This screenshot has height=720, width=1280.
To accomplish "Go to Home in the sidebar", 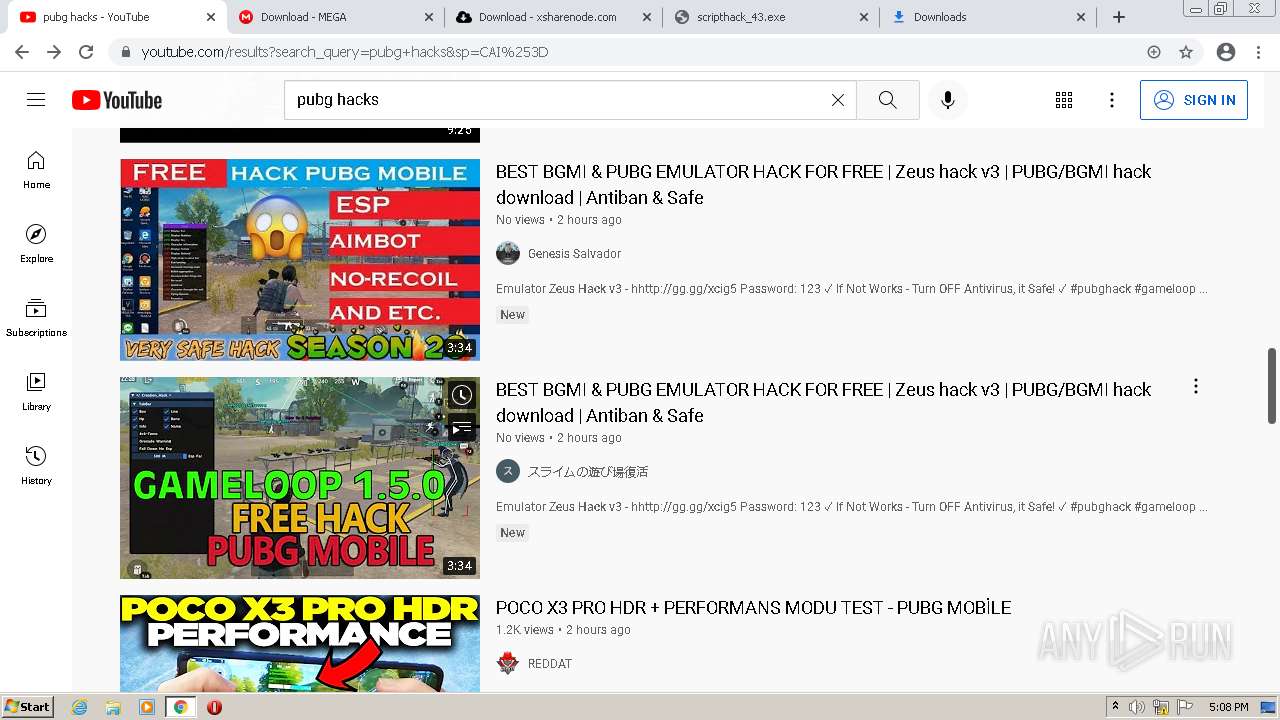I will point(36,170).
